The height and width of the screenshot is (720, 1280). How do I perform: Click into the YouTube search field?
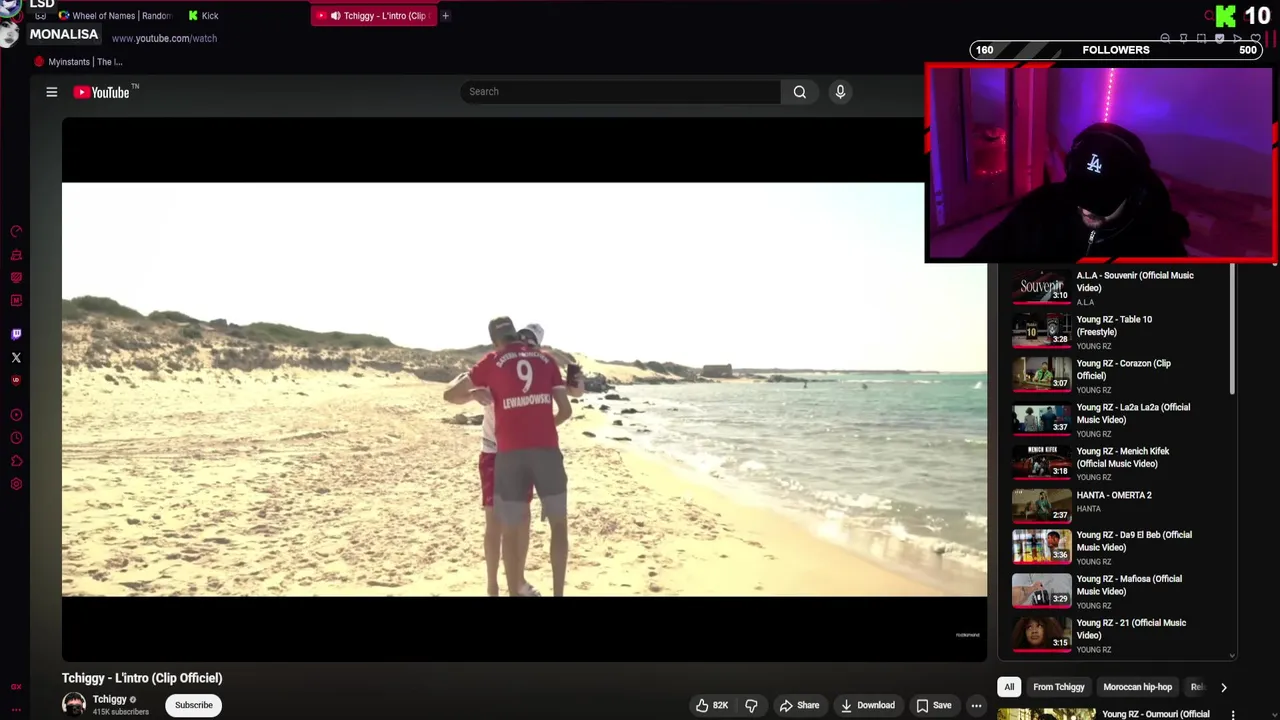click(620, 92)
